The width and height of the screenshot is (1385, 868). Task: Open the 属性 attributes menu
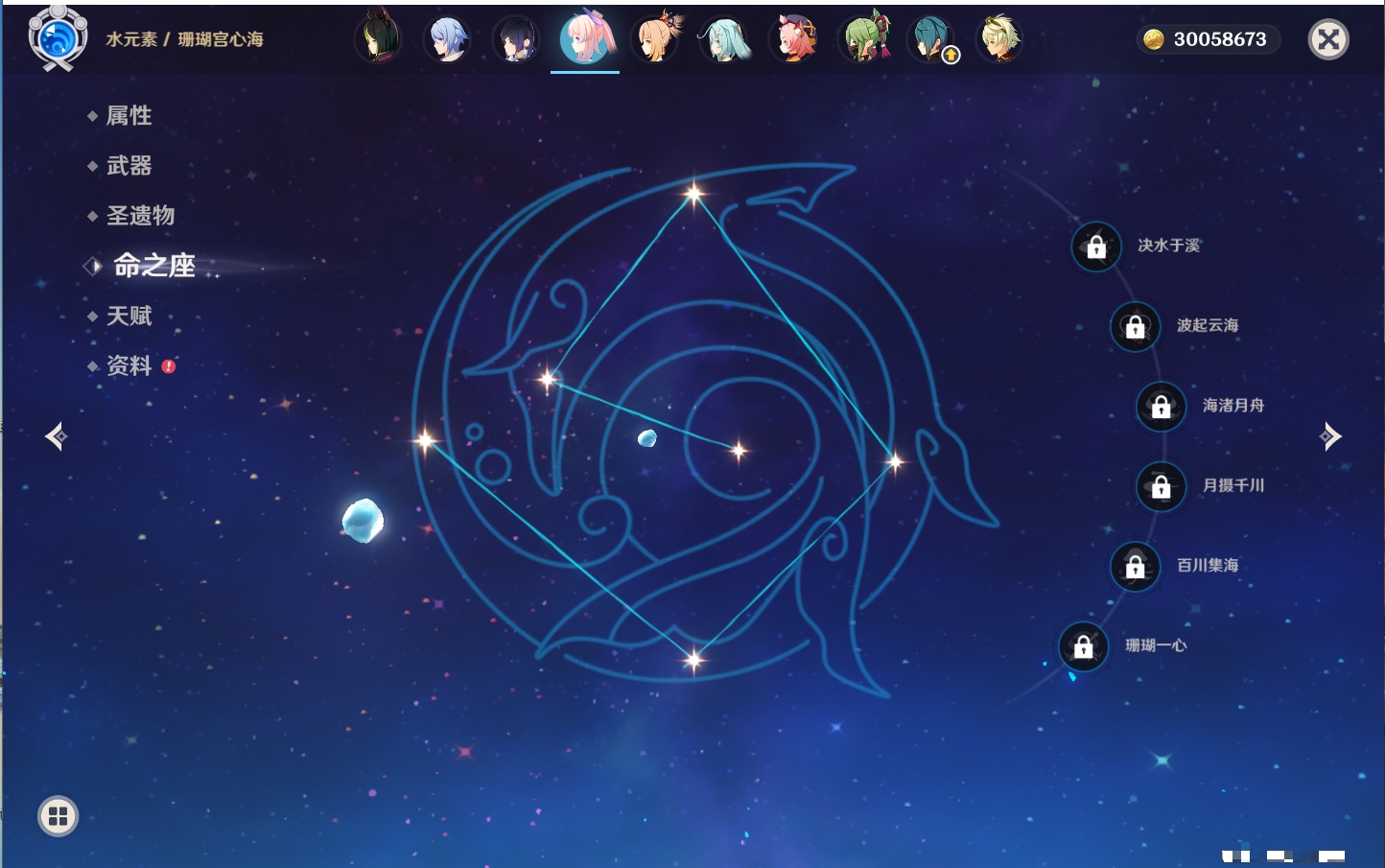(129, 115)
